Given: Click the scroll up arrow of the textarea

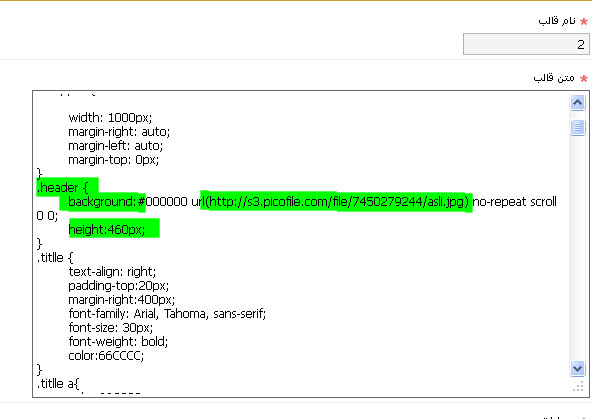Looking at the screenshot, I should (577, 103).
